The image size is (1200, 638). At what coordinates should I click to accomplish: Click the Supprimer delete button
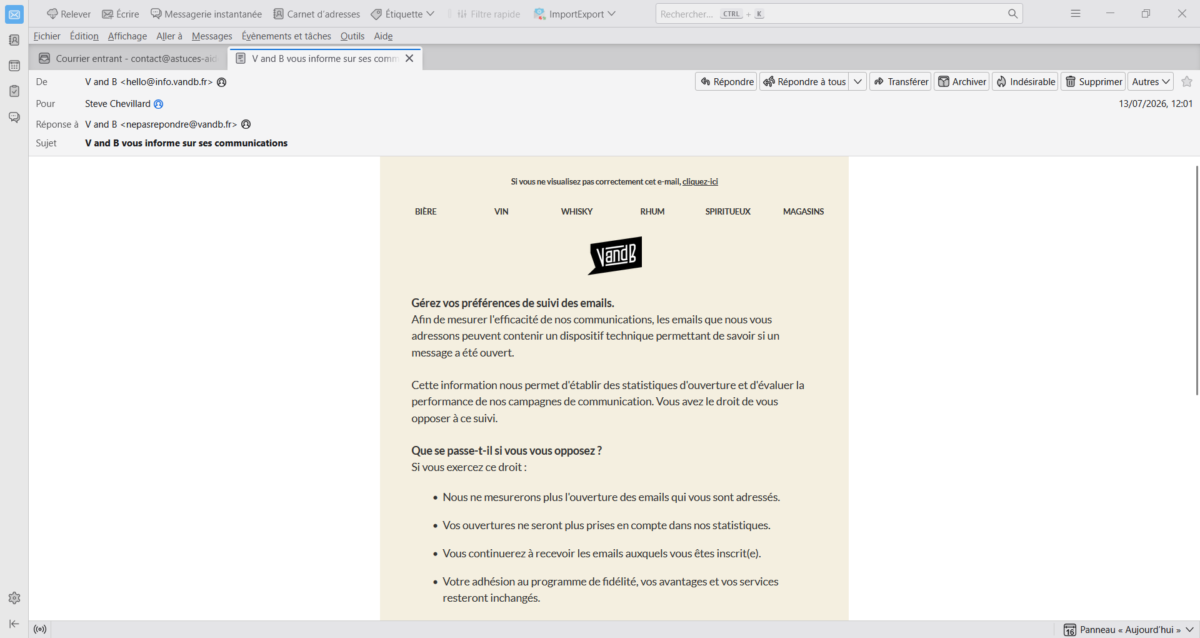tap(1093, 82)
